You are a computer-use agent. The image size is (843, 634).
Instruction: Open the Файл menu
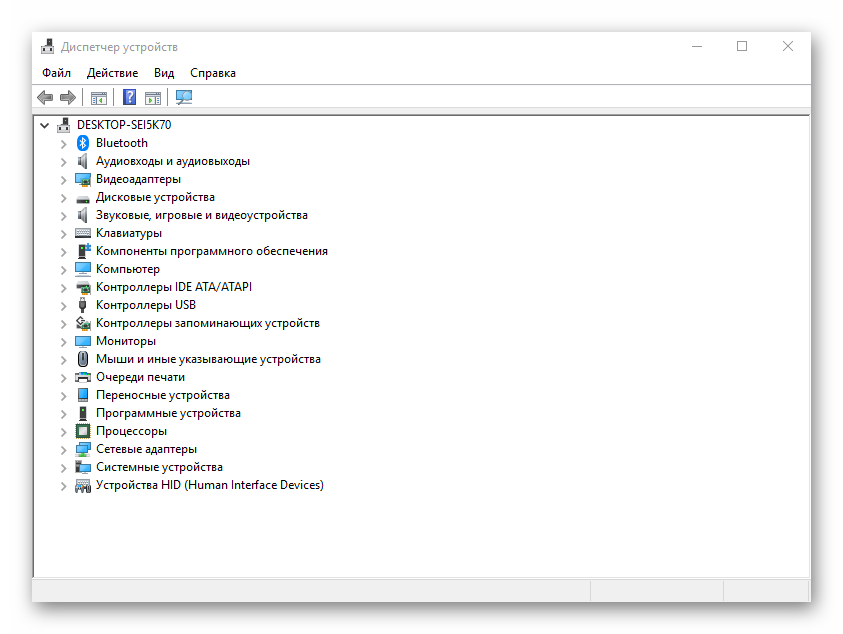(56, 73)
